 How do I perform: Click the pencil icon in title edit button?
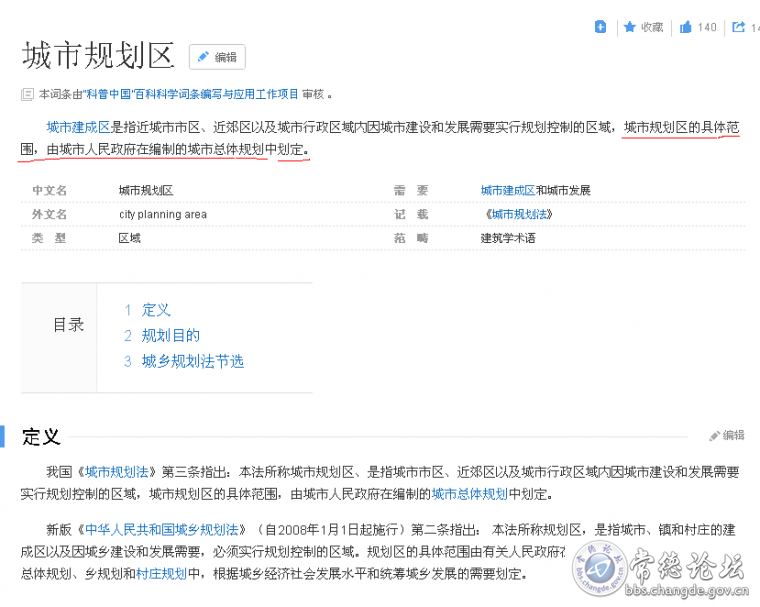click(204, 57)
